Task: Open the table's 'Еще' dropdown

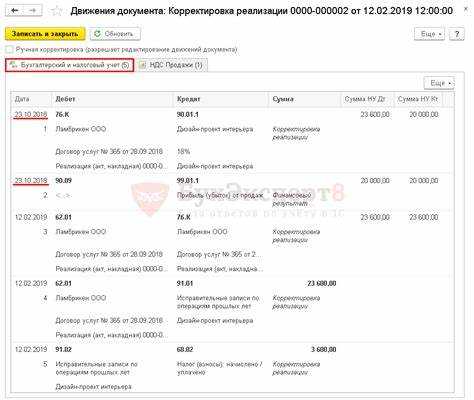Action: [439, 83]
